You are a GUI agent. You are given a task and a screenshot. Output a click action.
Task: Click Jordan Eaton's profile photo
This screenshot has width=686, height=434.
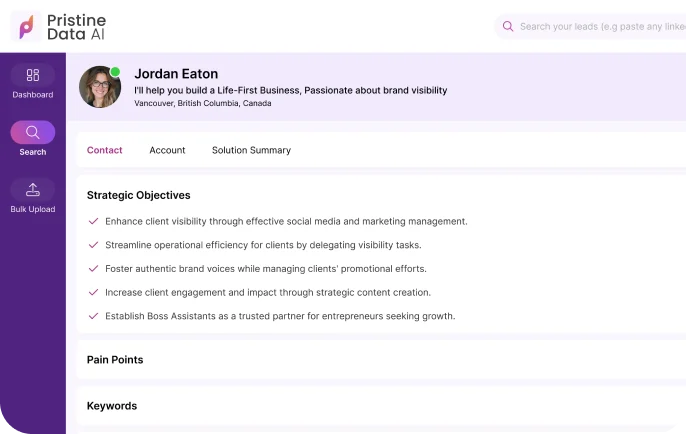pos(99,88)
